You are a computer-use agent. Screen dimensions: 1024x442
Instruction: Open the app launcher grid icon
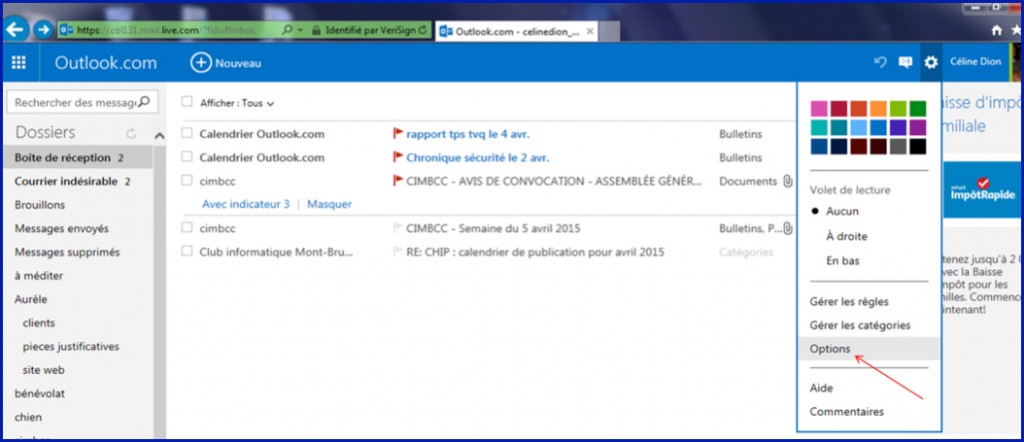[18, 63]
